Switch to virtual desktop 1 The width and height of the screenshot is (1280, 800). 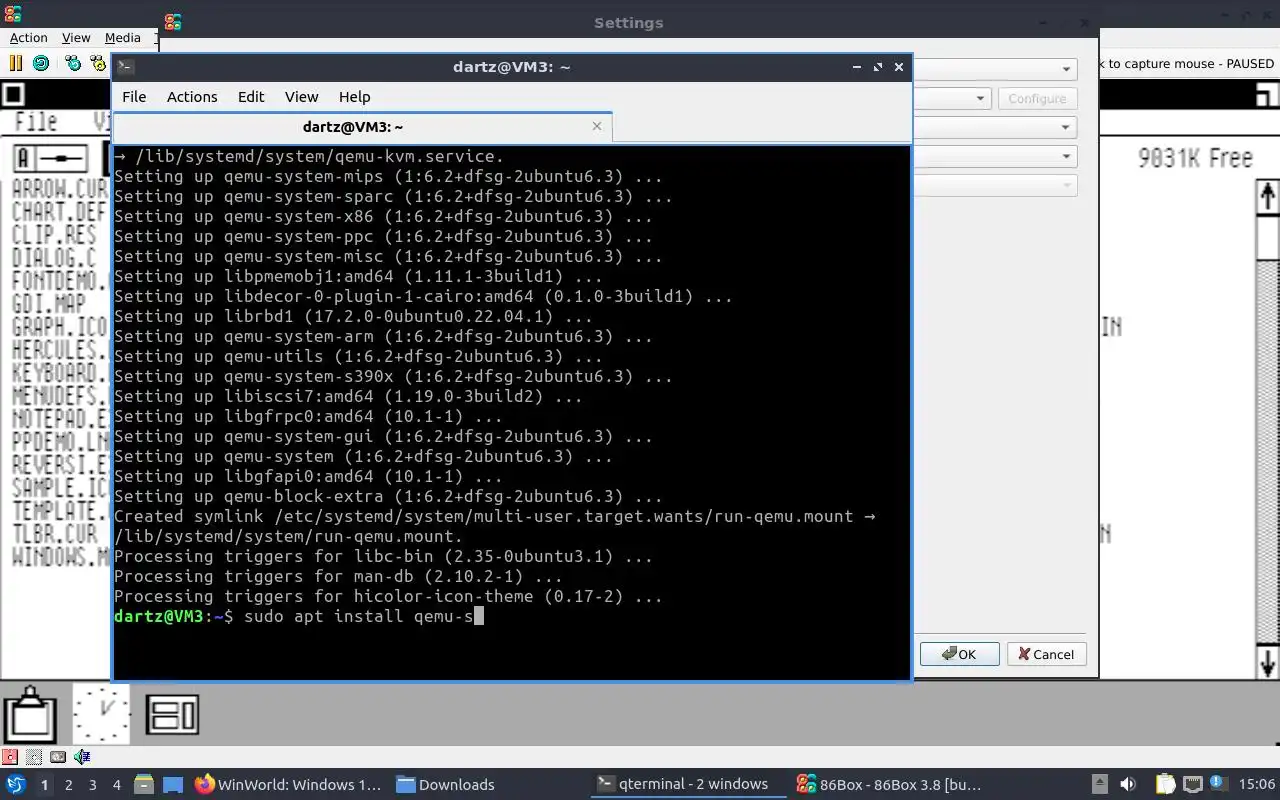point(44,784)
